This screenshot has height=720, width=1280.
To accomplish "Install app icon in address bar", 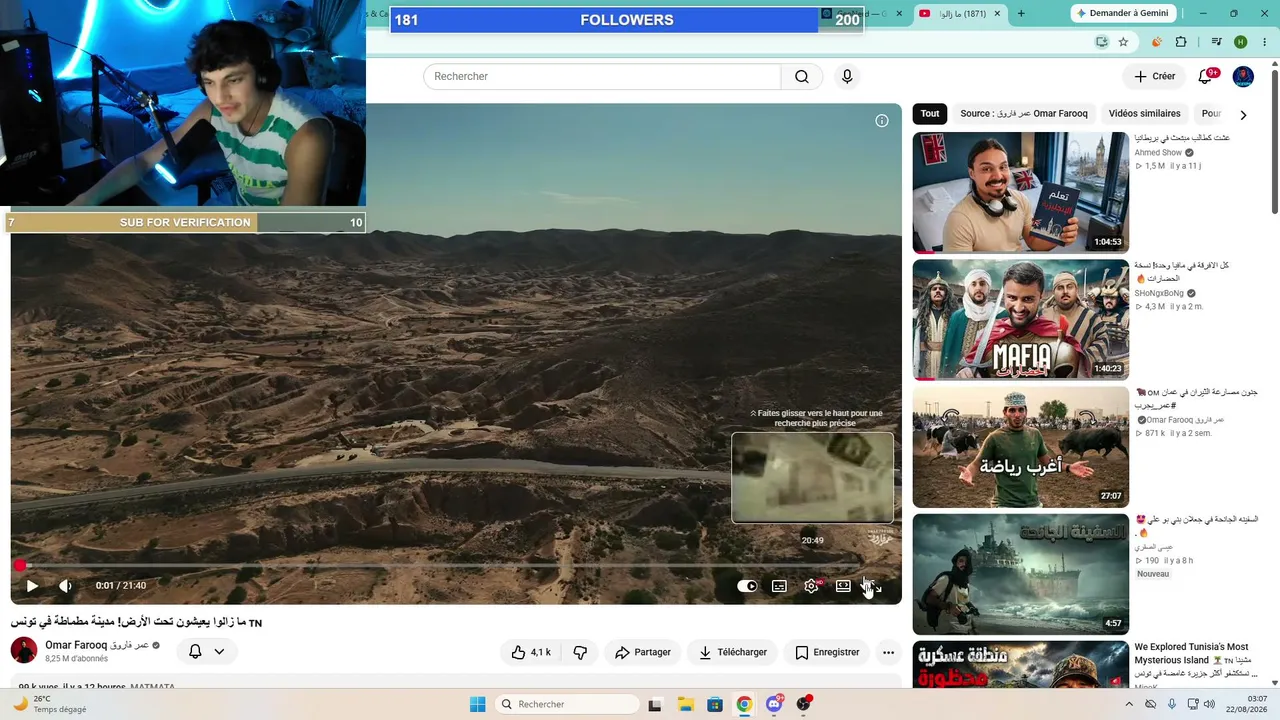I will pos(1101,42).
